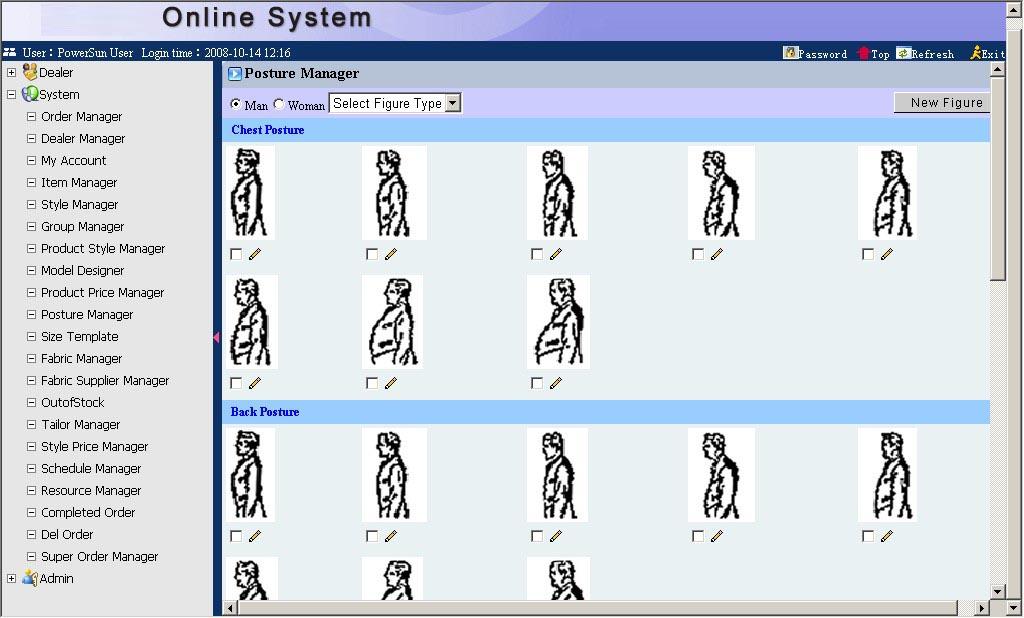The image size is (1024, 618).
Task: Click the Password lock icon in header
Action: [790, 53]
